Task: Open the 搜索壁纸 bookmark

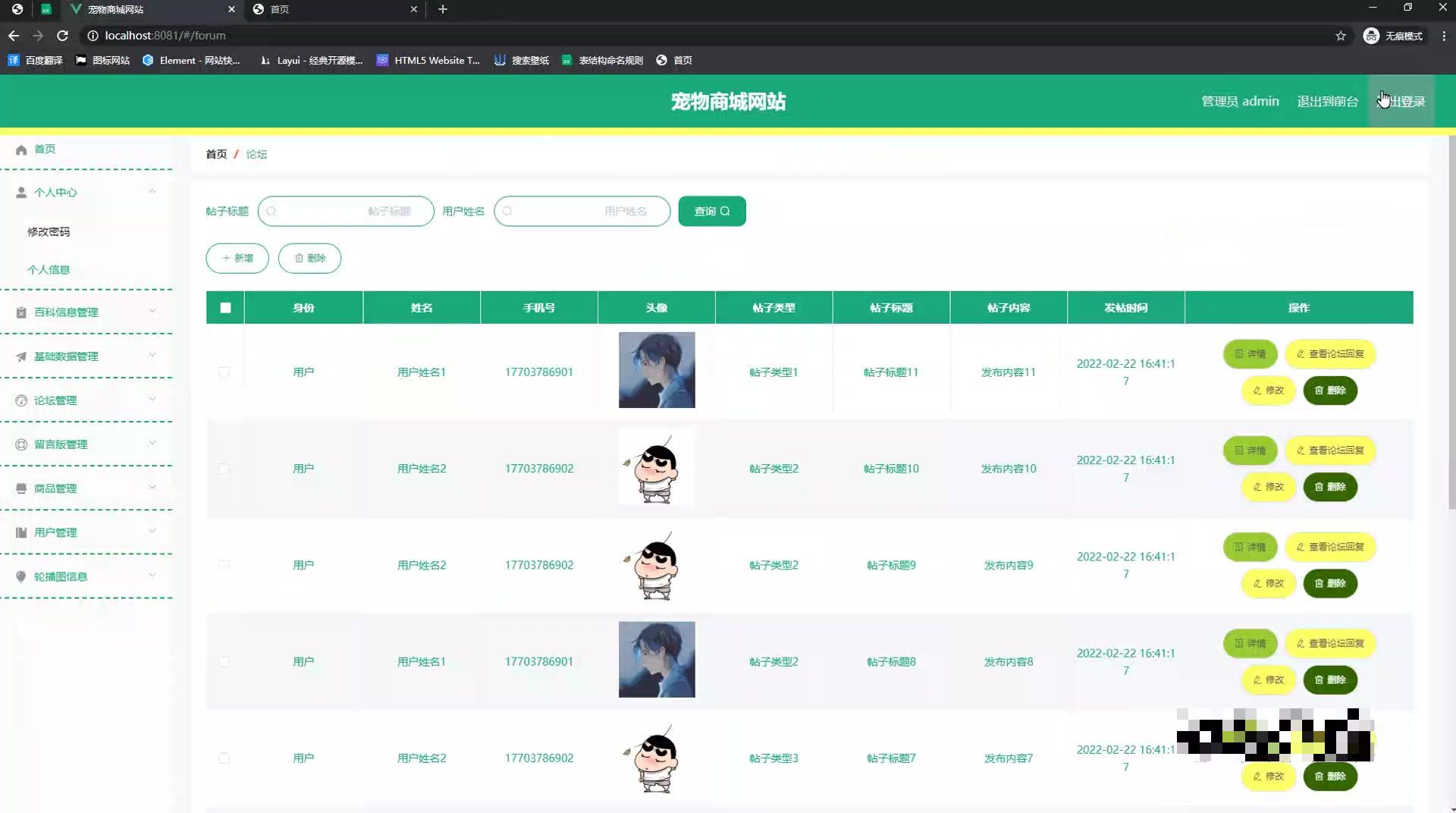Action: click(x=522, y=60)
